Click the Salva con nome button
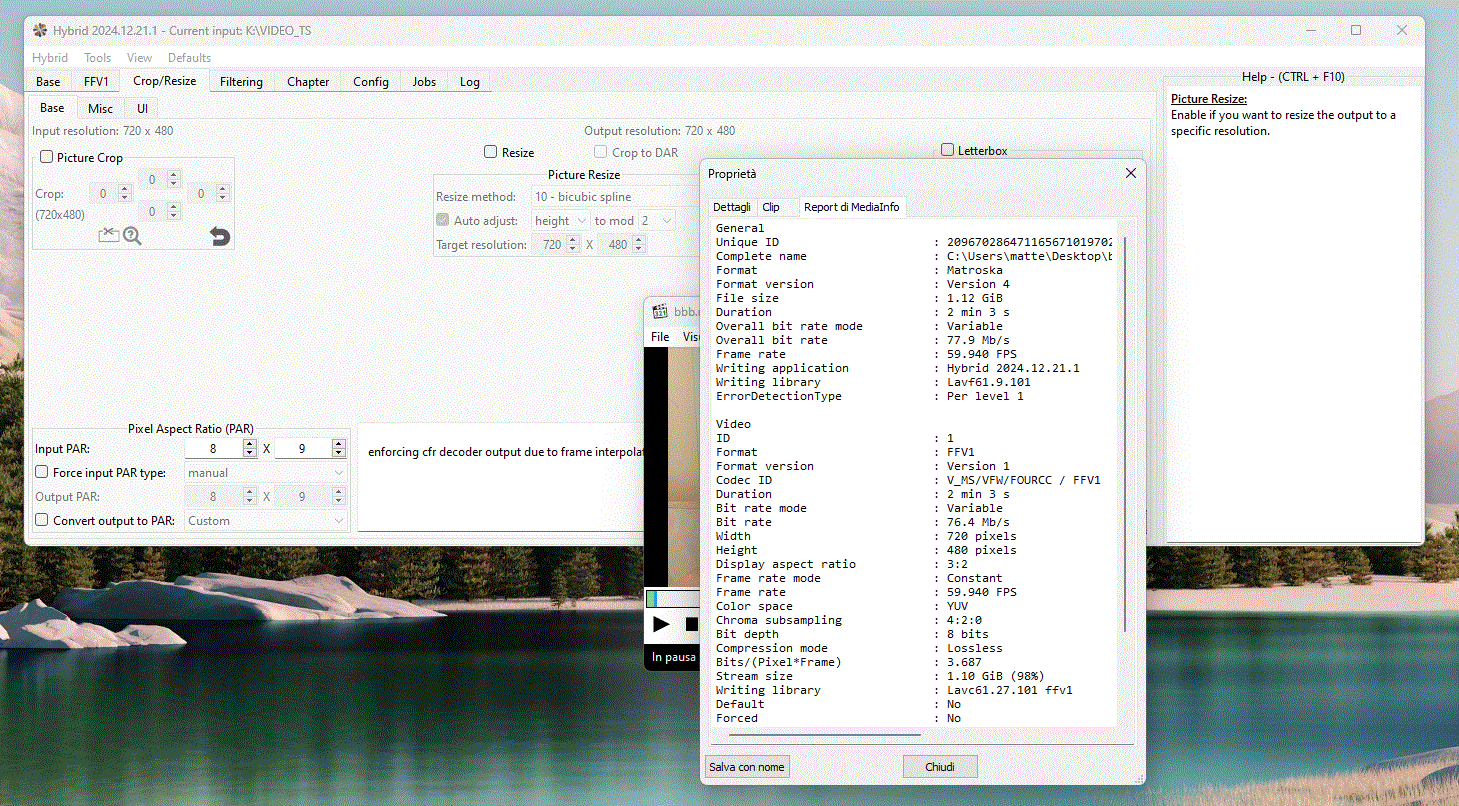This screenshot has width=1459, height=806. click(747, 767)
